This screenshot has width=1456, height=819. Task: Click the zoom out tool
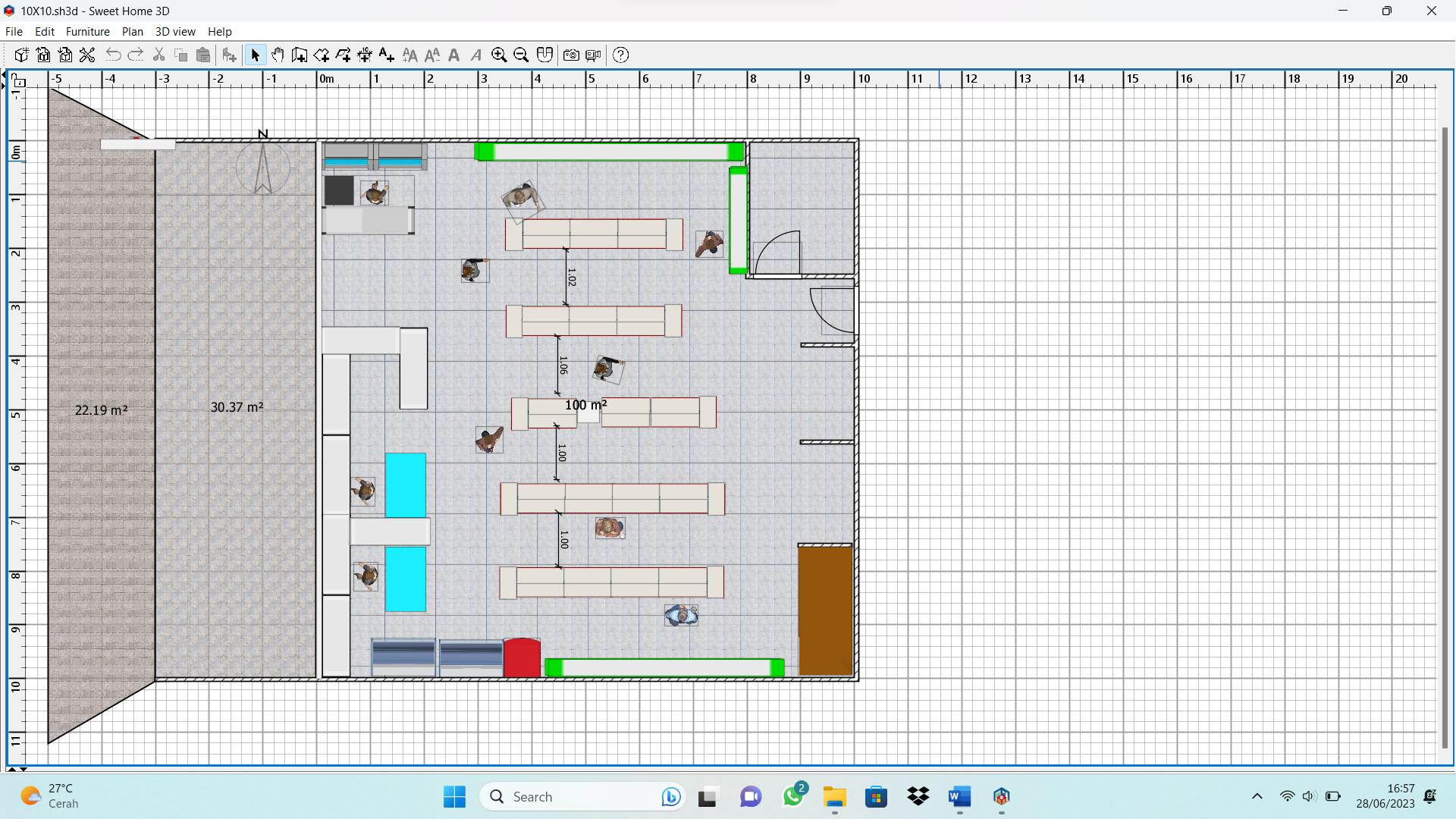coord(521,55)
